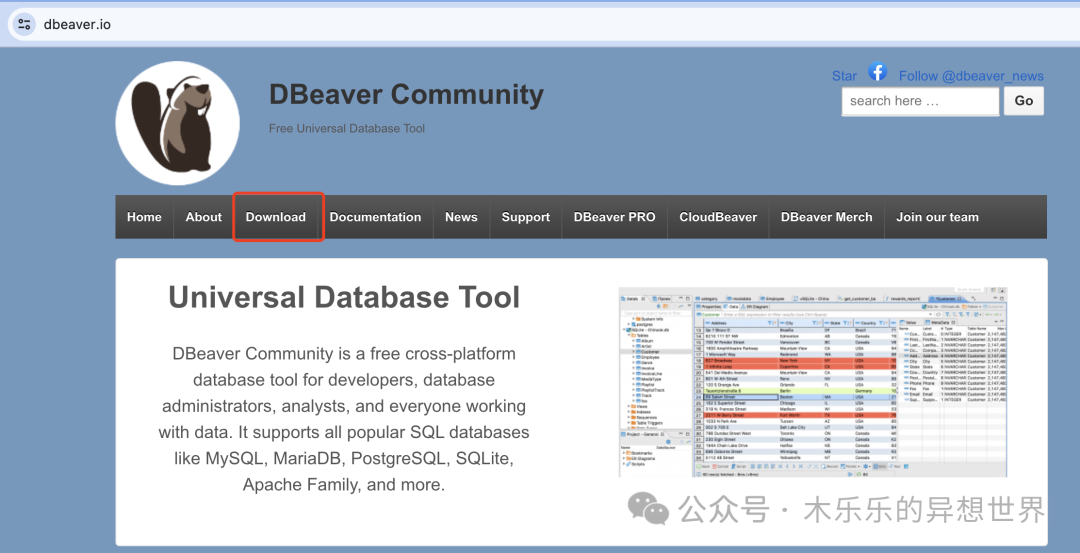The height and width of the screenshot is (553, 1080).
Task: Open the Home menu item
Action: pos(144,217)
